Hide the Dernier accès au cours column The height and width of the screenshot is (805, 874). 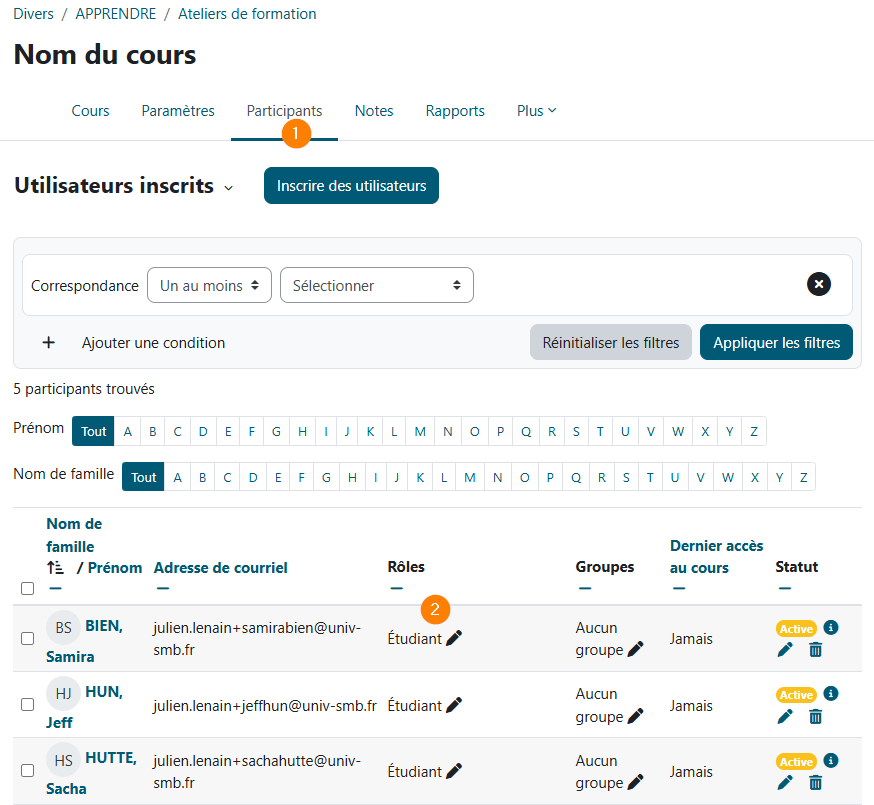click(679, 588)
